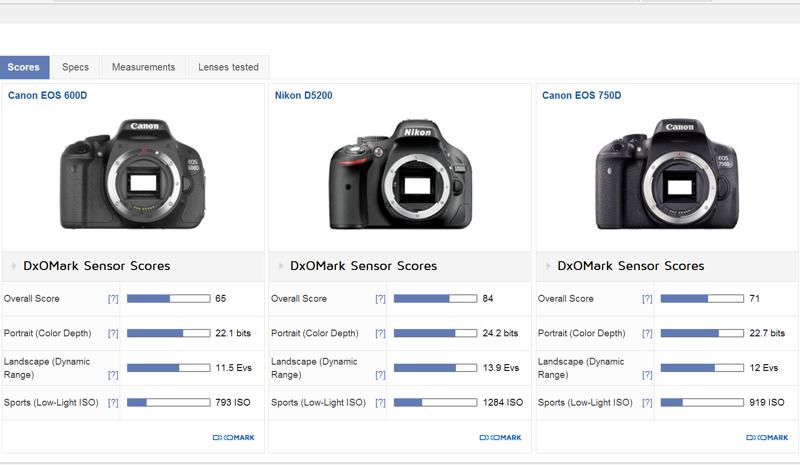Click the '793 ISO' value for Canon 600D
The width and height of the screenshot is (800, 465).
[233, 403]
